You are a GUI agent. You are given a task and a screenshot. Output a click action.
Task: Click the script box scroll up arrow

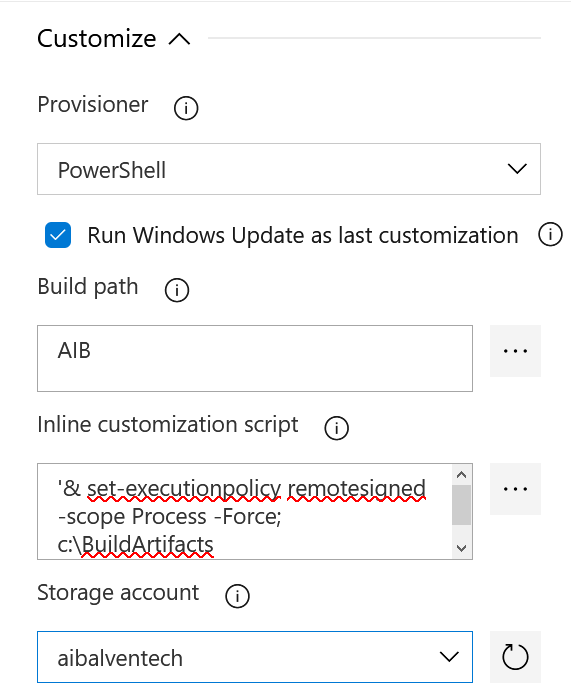coord(461,475)
